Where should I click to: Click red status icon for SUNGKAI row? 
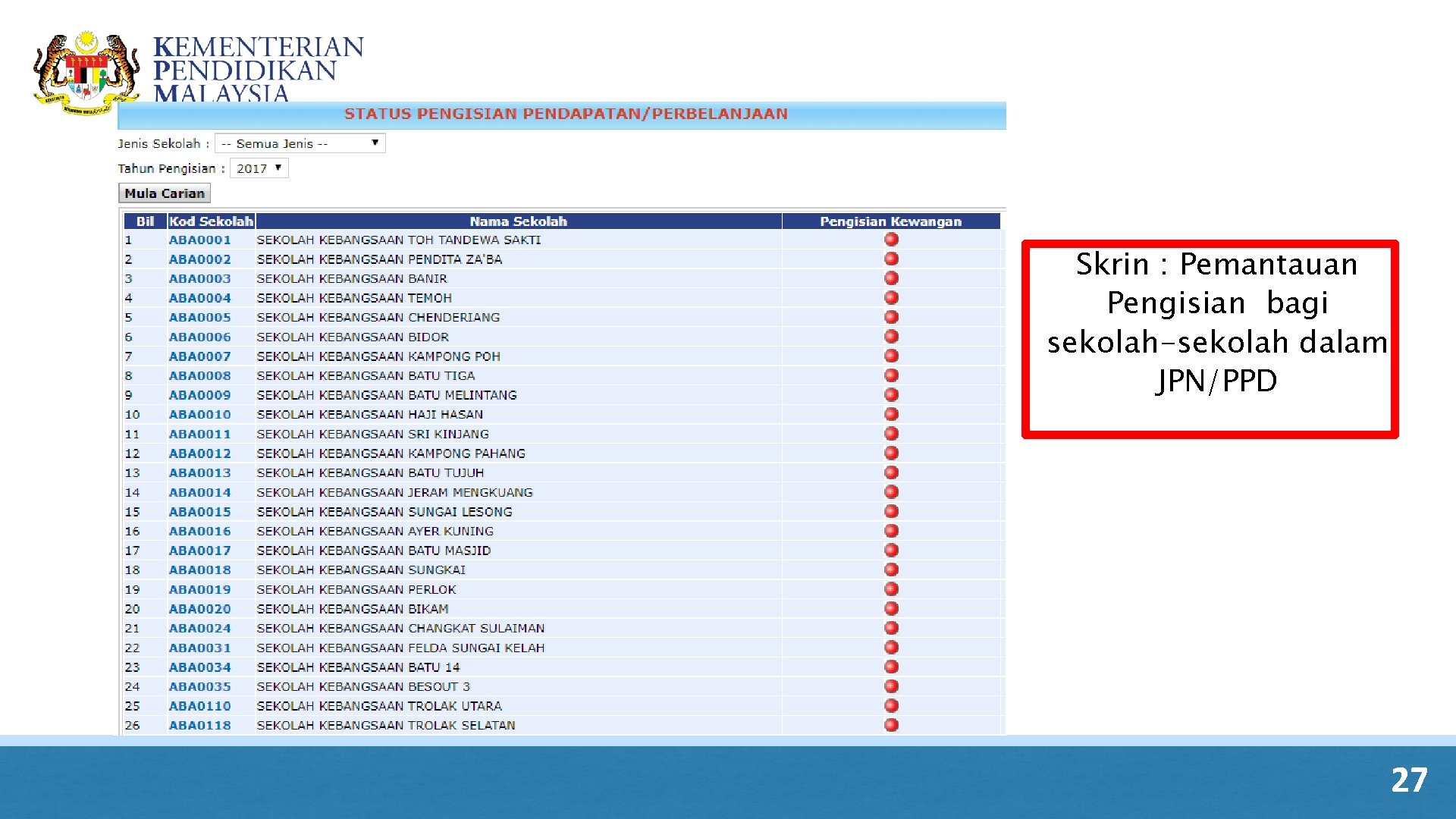(891, 570)
